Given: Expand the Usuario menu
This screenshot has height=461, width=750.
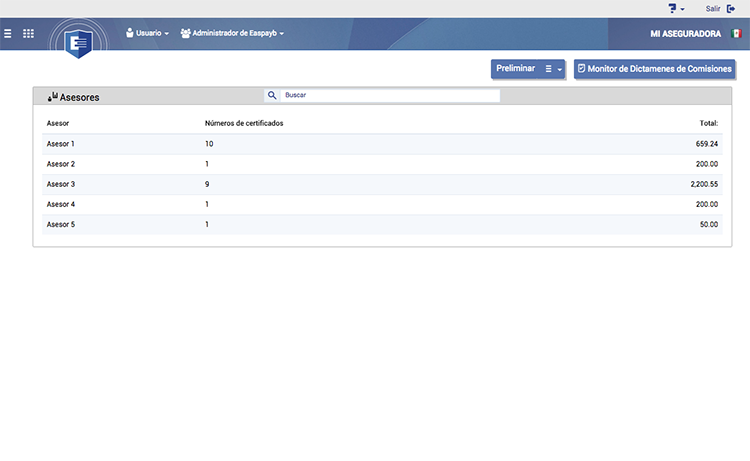Looking at the screenshot, I should click(147, 33).
